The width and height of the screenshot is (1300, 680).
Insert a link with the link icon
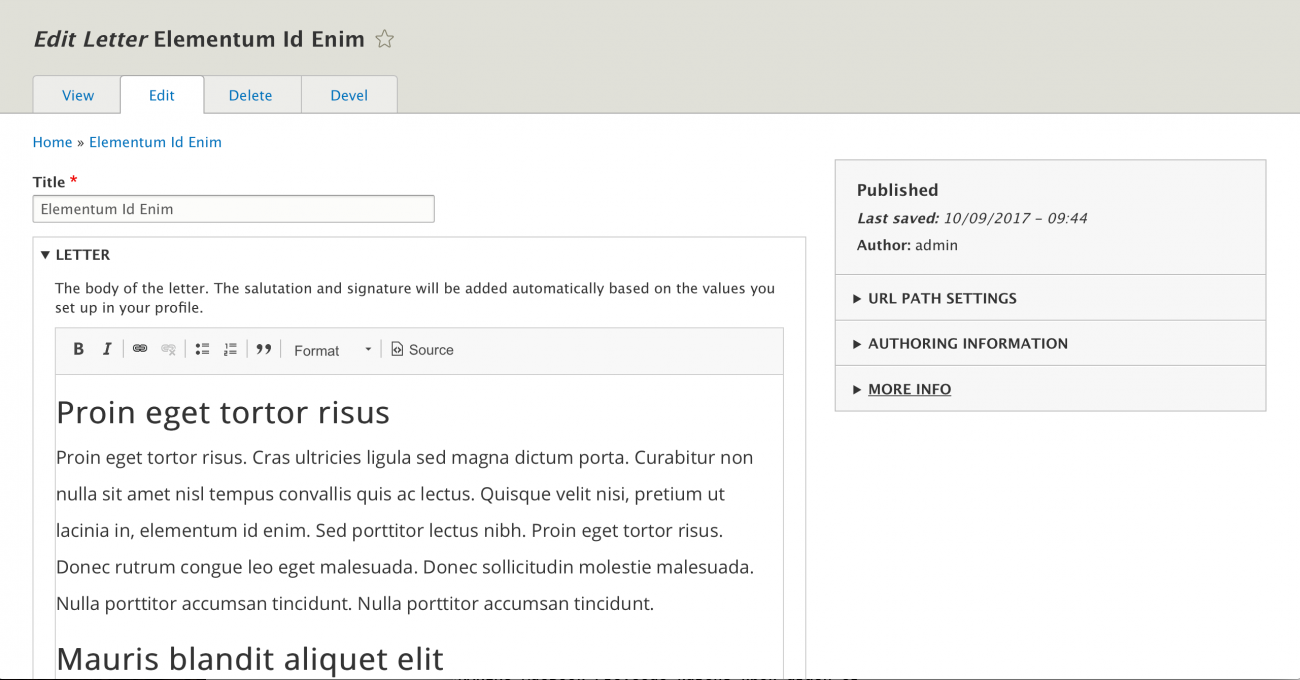[140, 349]
